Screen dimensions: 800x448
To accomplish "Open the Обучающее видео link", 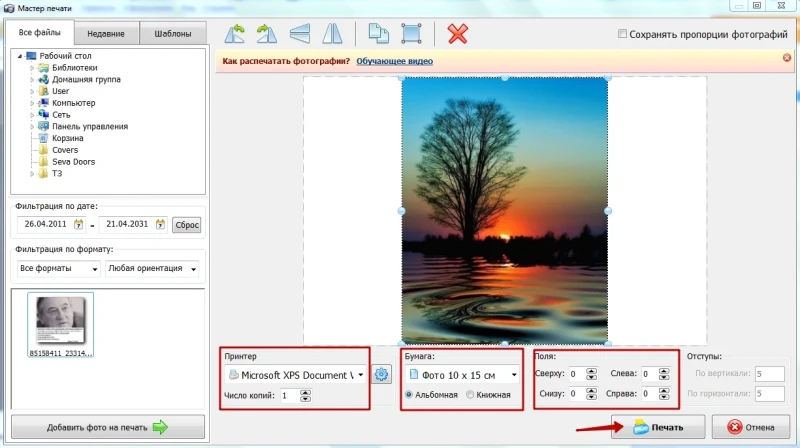I will pyautogui.click(x=394, y=61).
